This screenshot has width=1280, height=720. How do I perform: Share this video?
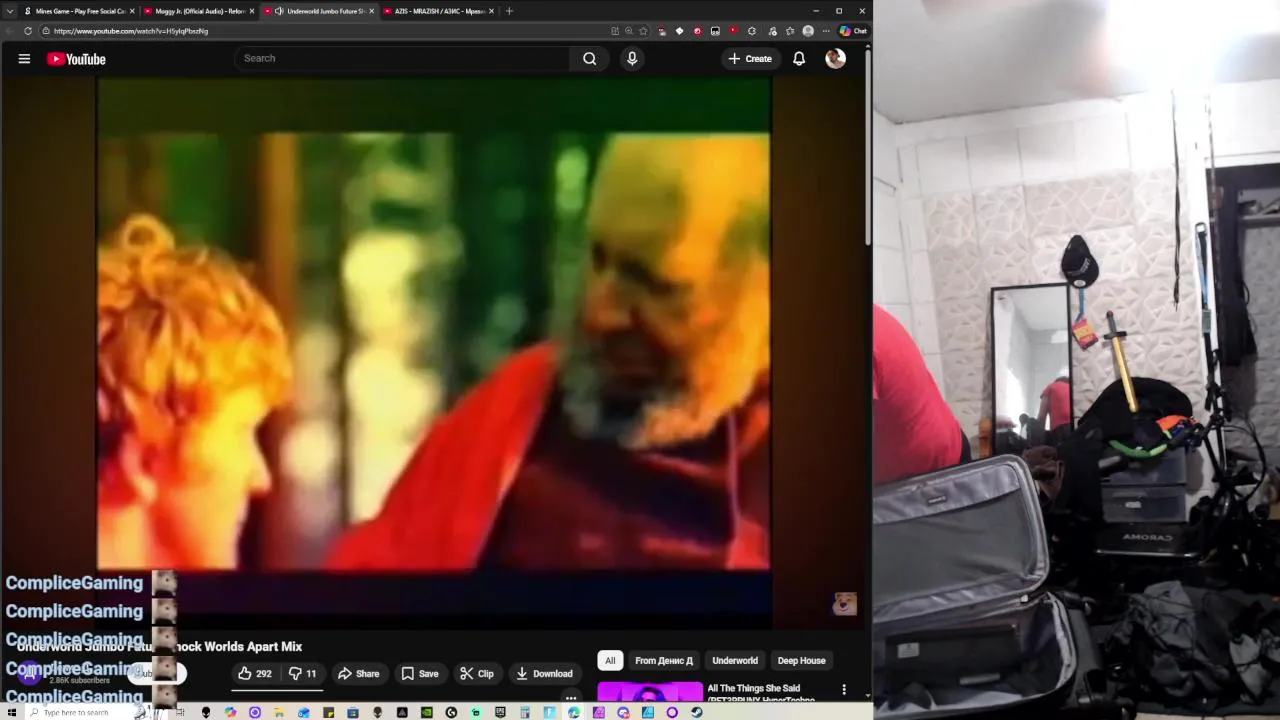point(358,673)
